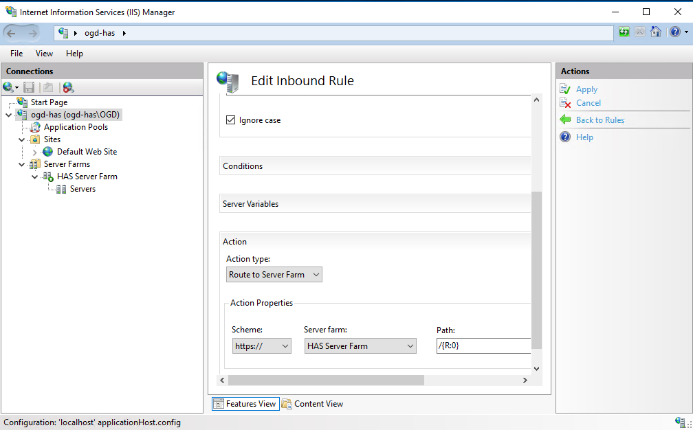
Task: Collapse the Sites tree node
Action: [x=22, y=140]
